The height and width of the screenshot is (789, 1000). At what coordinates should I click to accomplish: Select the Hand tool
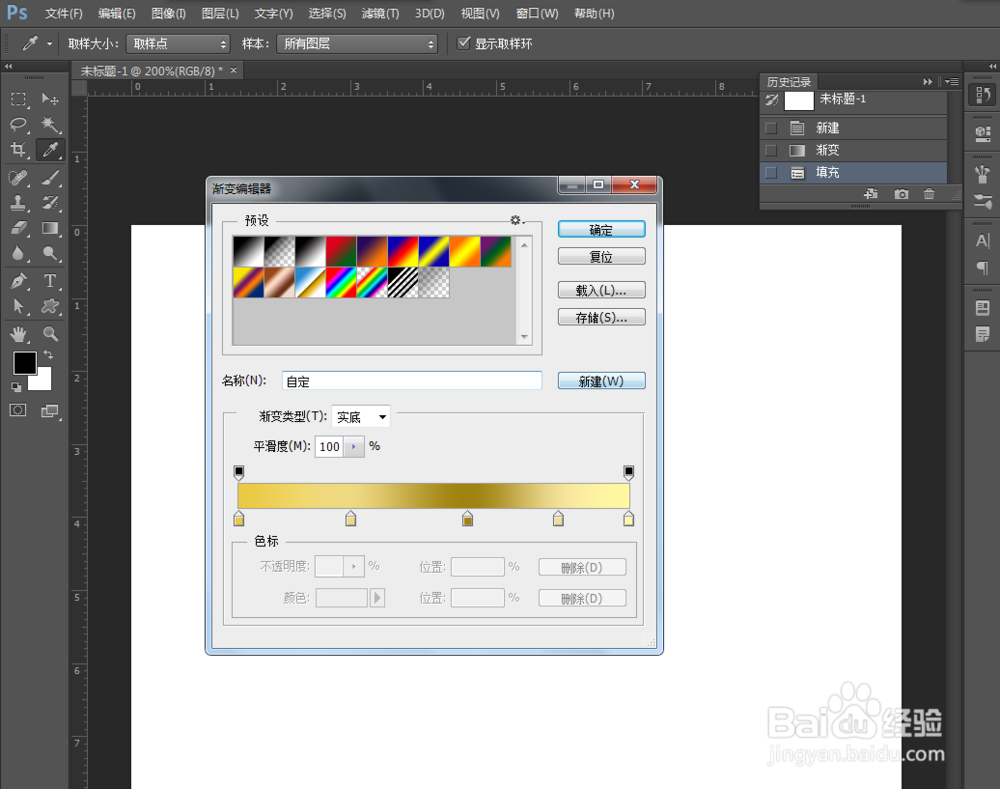(18, 334)
